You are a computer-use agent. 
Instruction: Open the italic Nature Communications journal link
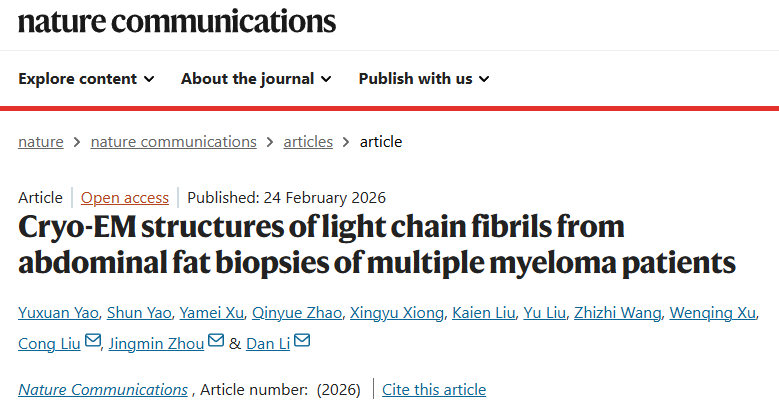pyautogui.click(x=103, y=390)
